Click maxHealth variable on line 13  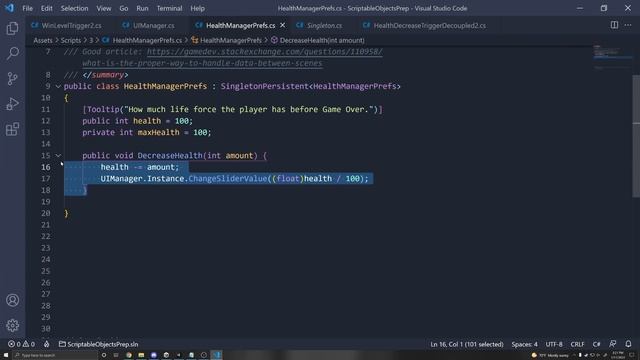(158, 132)
